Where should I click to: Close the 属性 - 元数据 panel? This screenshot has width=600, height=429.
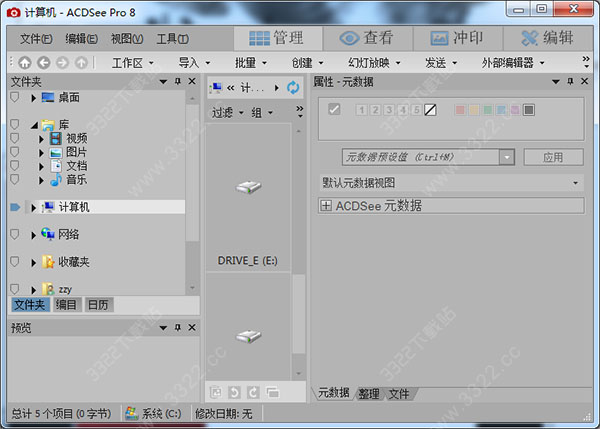click(585, 81)
